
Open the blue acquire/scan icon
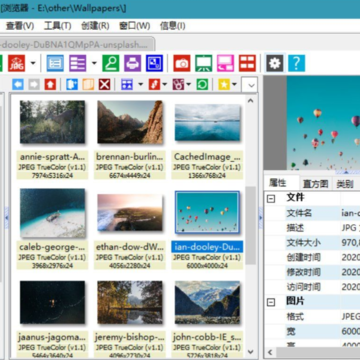[154, 63]
